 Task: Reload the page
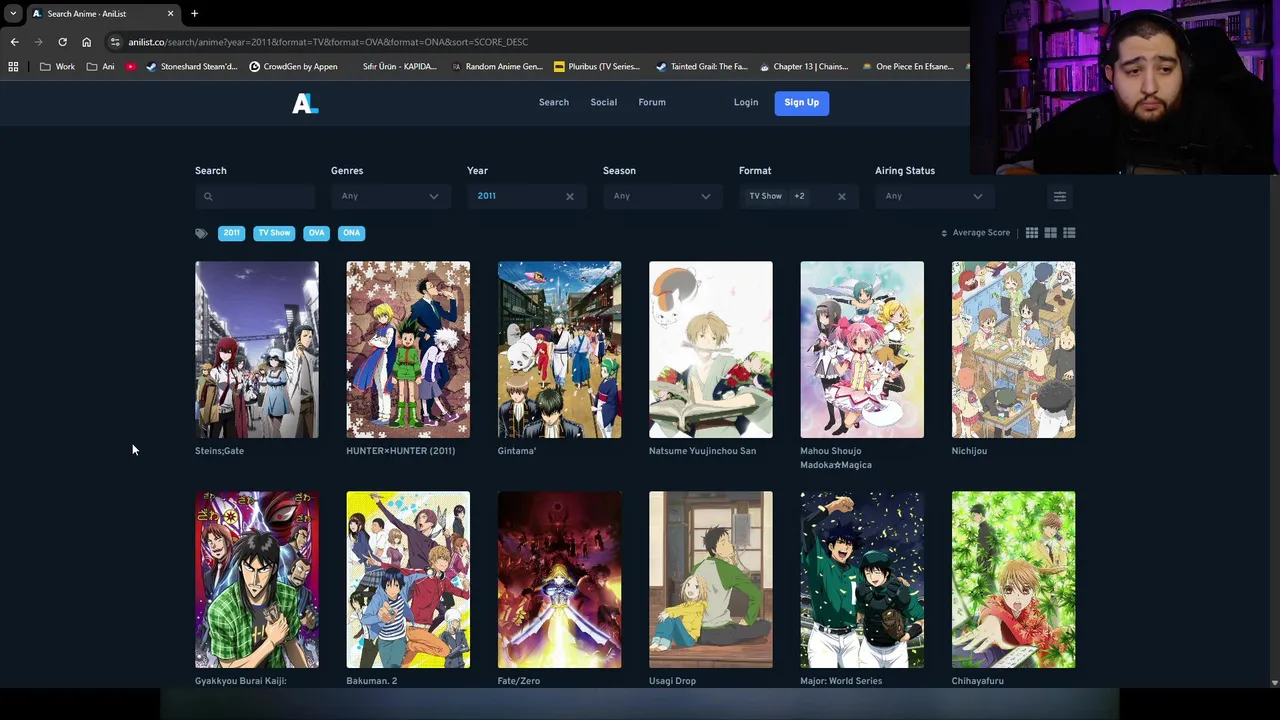(x=62, y=42)
